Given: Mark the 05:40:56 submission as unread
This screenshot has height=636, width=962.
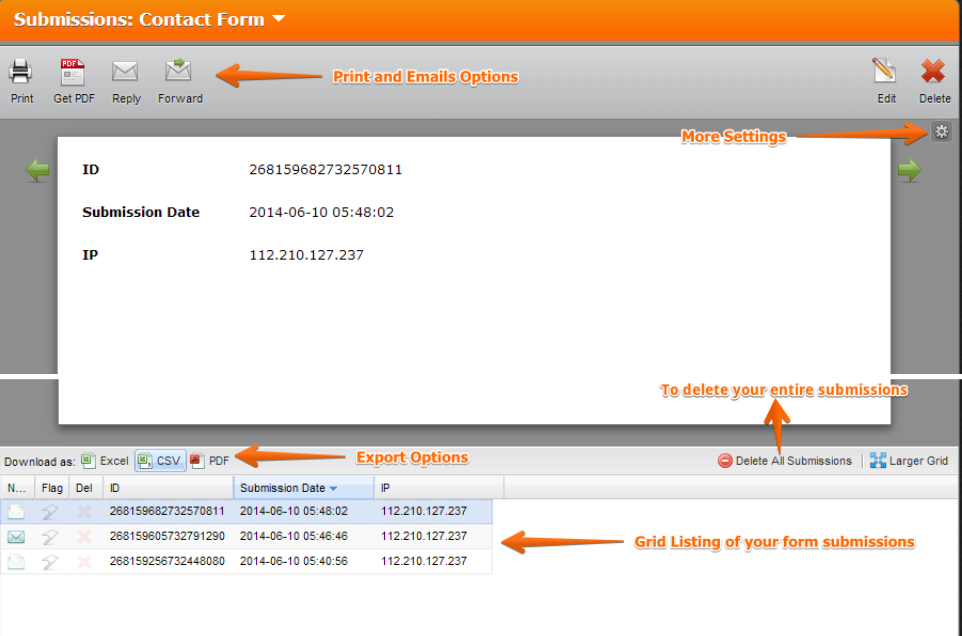Looking at the screenshot, I should point(16,562).
